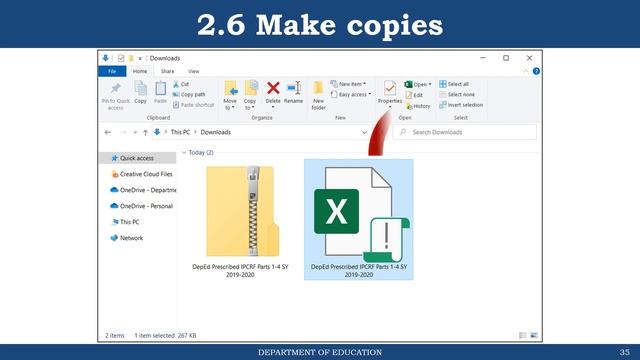640x360 pixels.
Task: Click the Rename icon
Action: point(294,88)
